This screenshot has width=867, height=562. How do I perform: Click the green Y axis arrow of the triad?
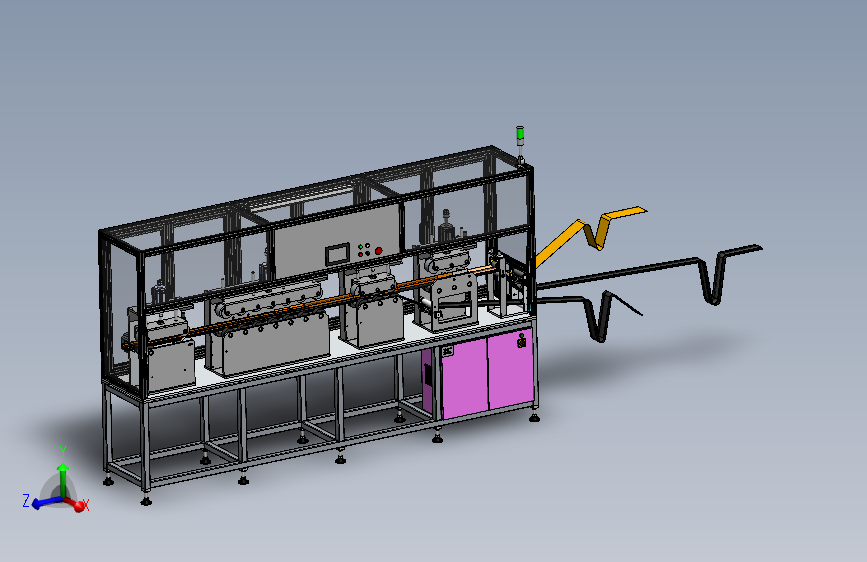tap(63, 479)
